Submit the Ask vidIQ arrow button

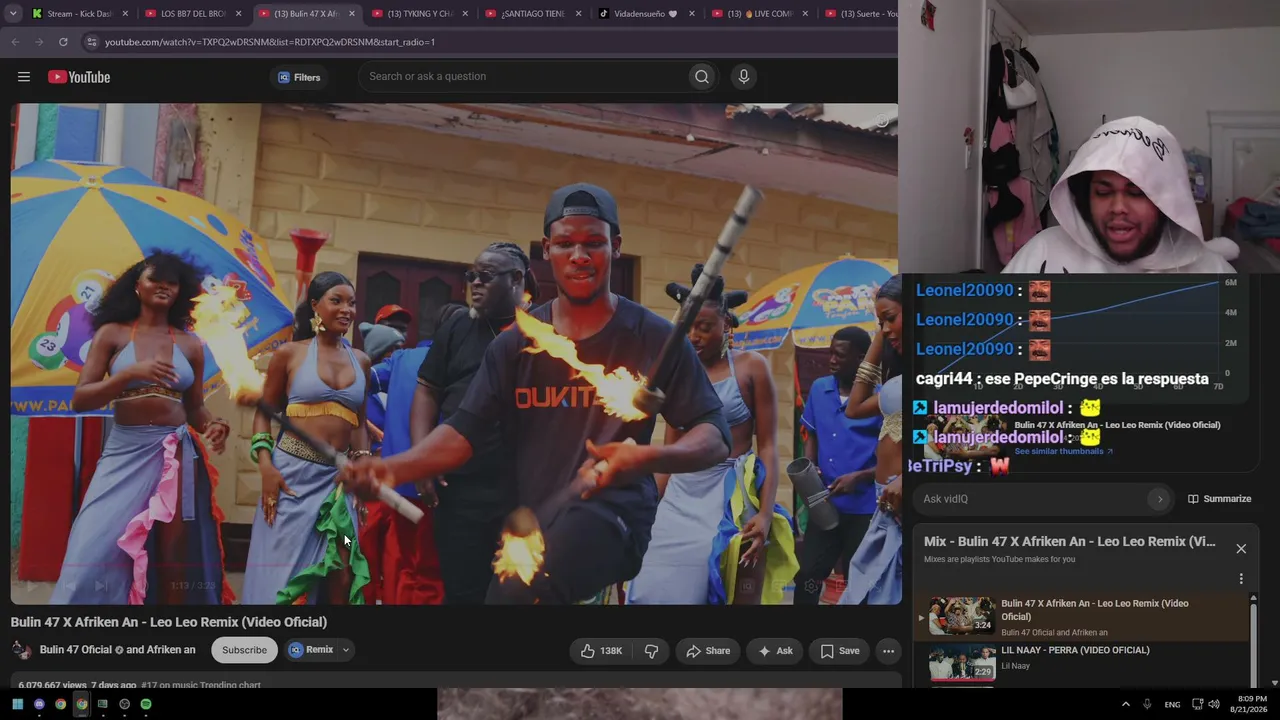[1160, 499]
